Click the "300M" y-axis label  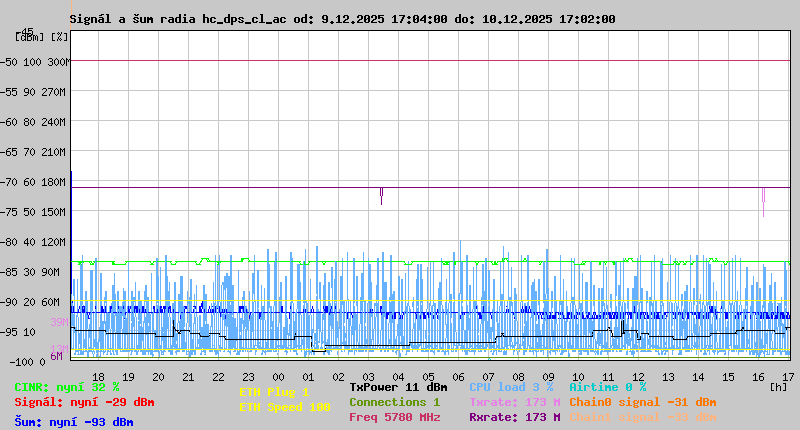[x=58, y=62]
